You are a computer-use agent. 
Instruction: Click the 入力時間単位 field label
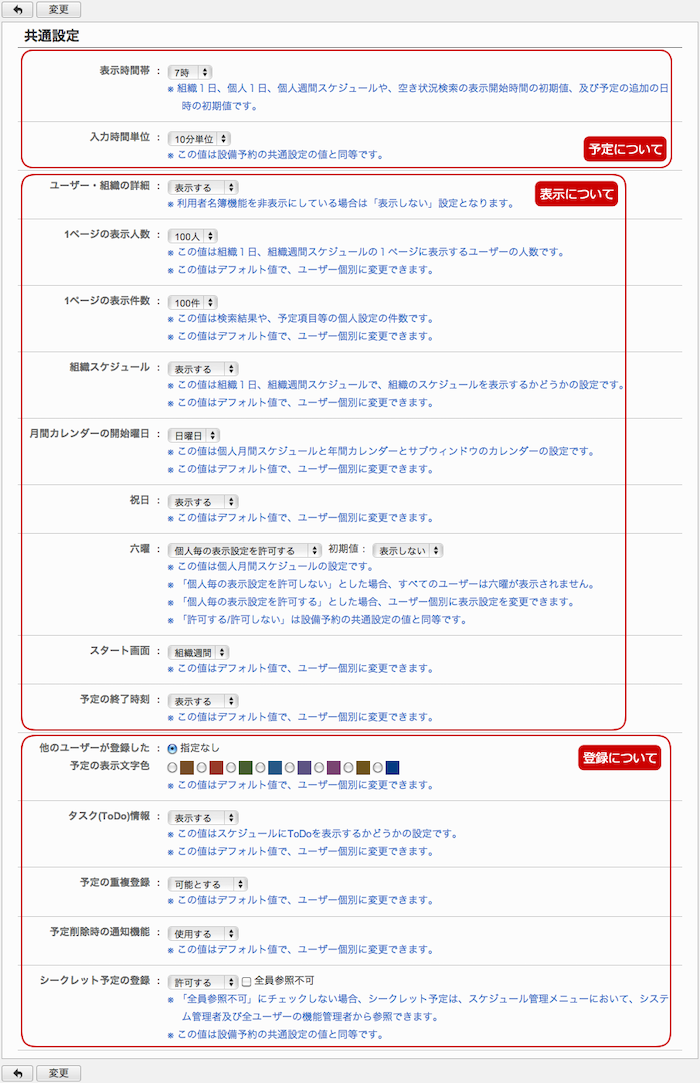point(120,137)
